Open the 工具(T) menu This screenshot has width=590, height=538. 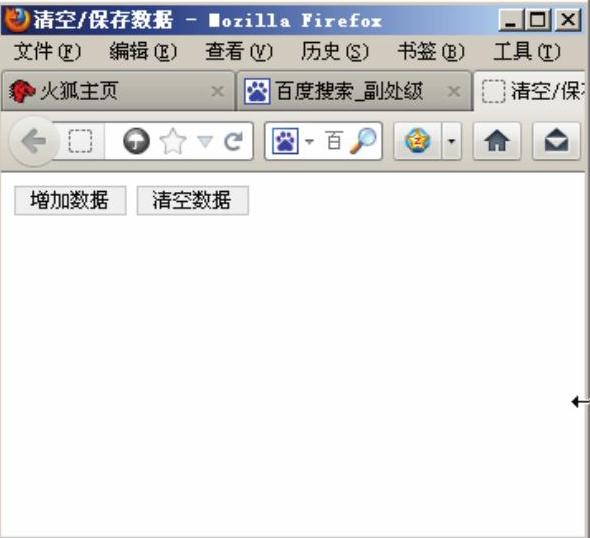pyautogui.click(x=527, y=52)
